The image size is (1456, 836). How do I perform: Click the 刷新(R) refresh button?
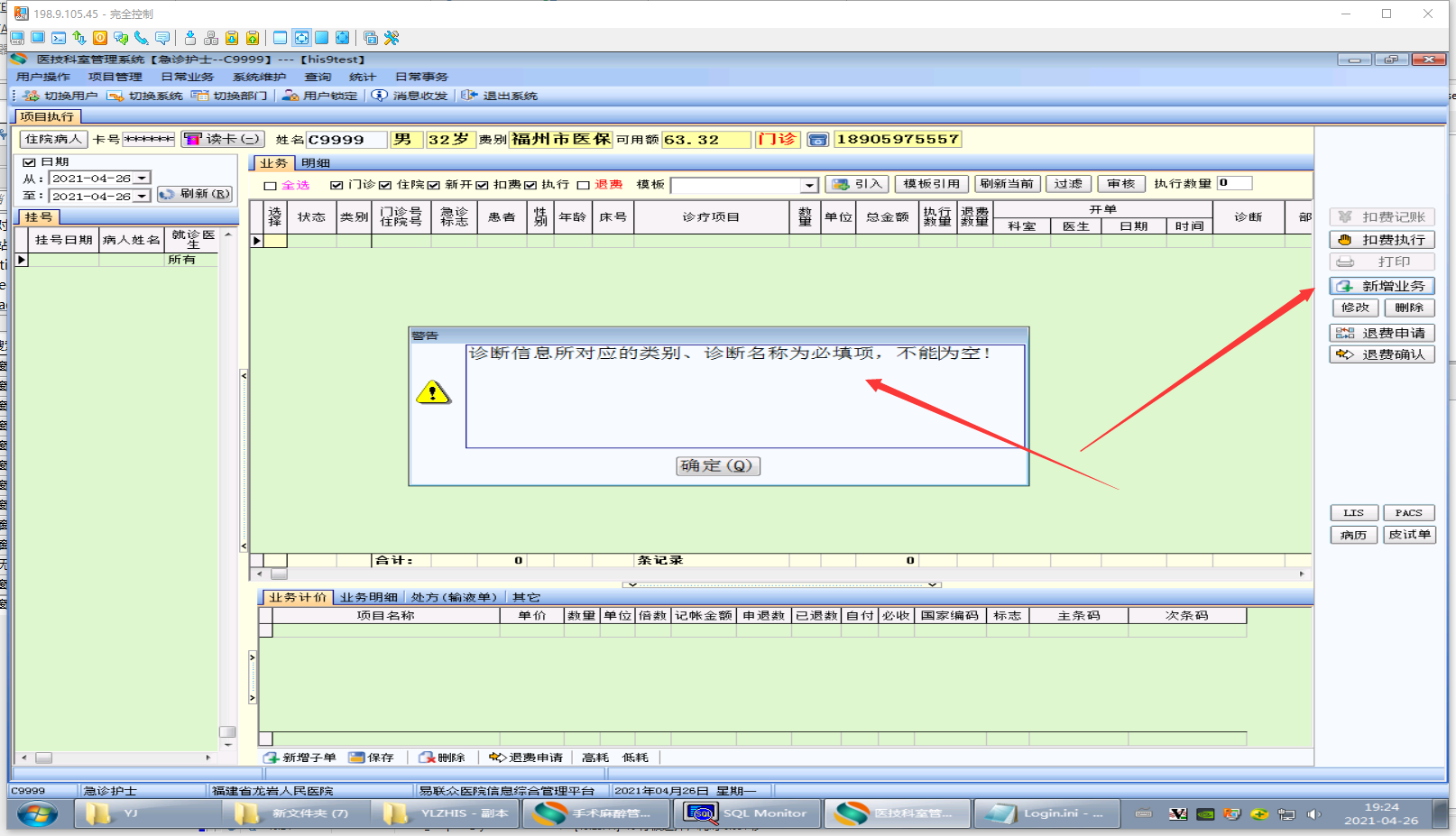coord(194,194)
